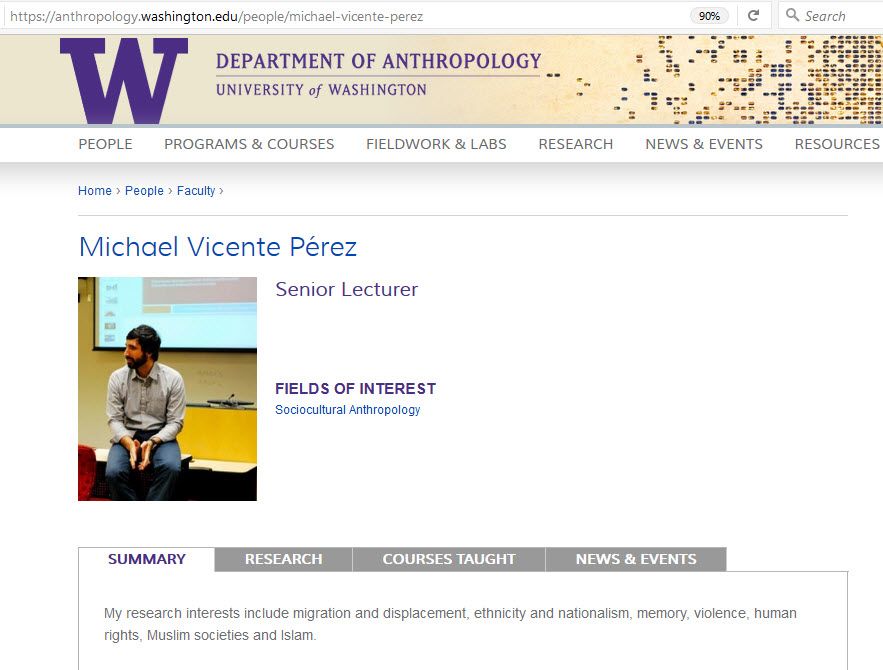Switch to the RESEARCH profile tab
The image size is (883, 670).
click(282, 559)
